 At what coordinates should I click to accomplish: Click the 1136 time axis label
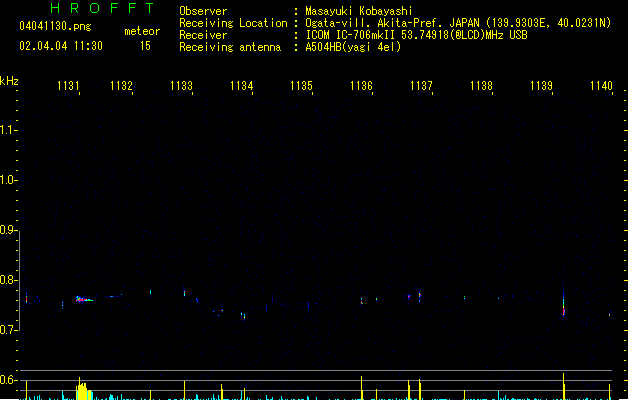point(361,86)
